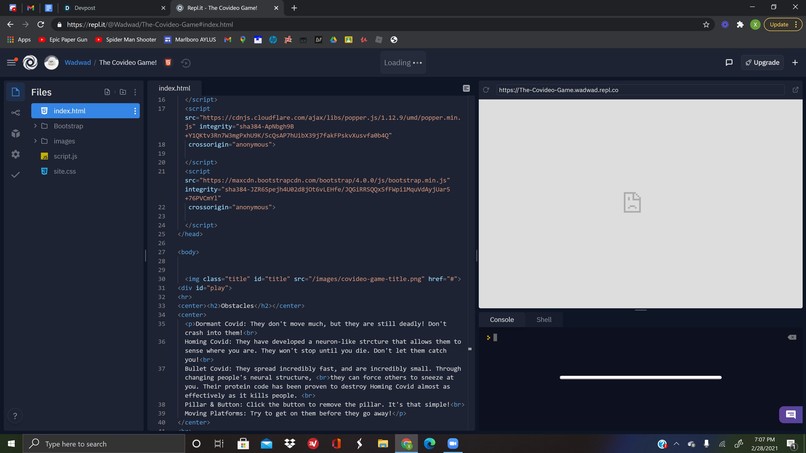The width and height of the screenshot is (806, 453).
Task: Bookmark this page with star icon
Action: click(x=706, y=24)
